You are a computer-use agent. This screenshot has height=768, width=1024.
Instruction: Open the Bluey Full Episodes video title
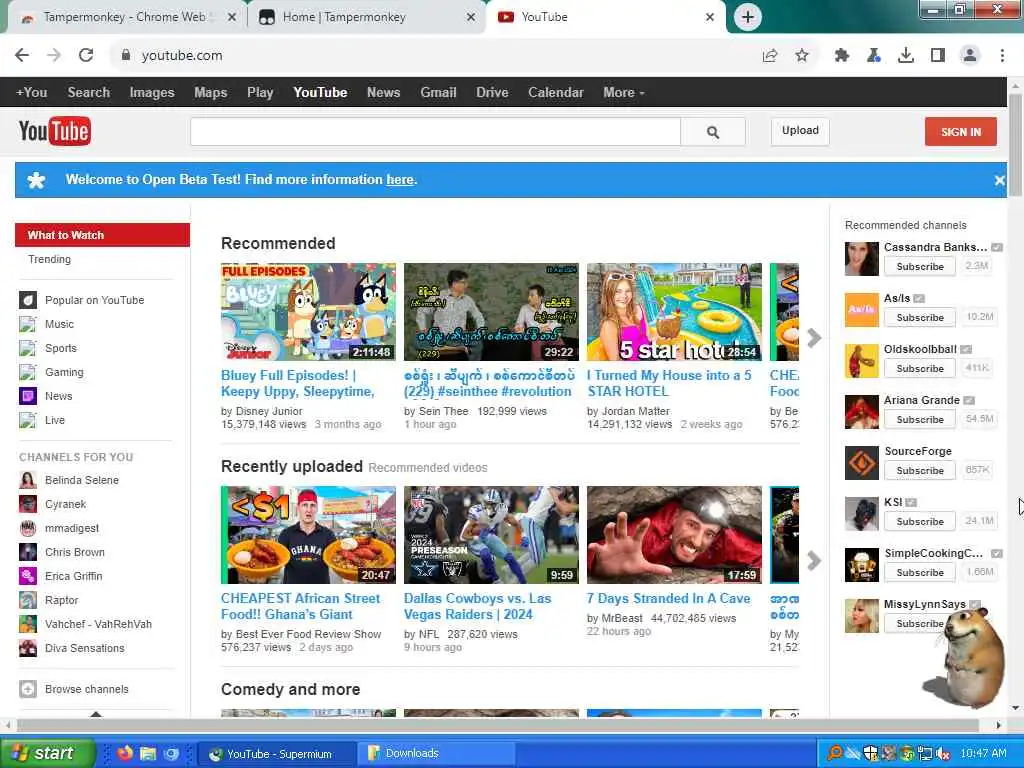[298, 383]
